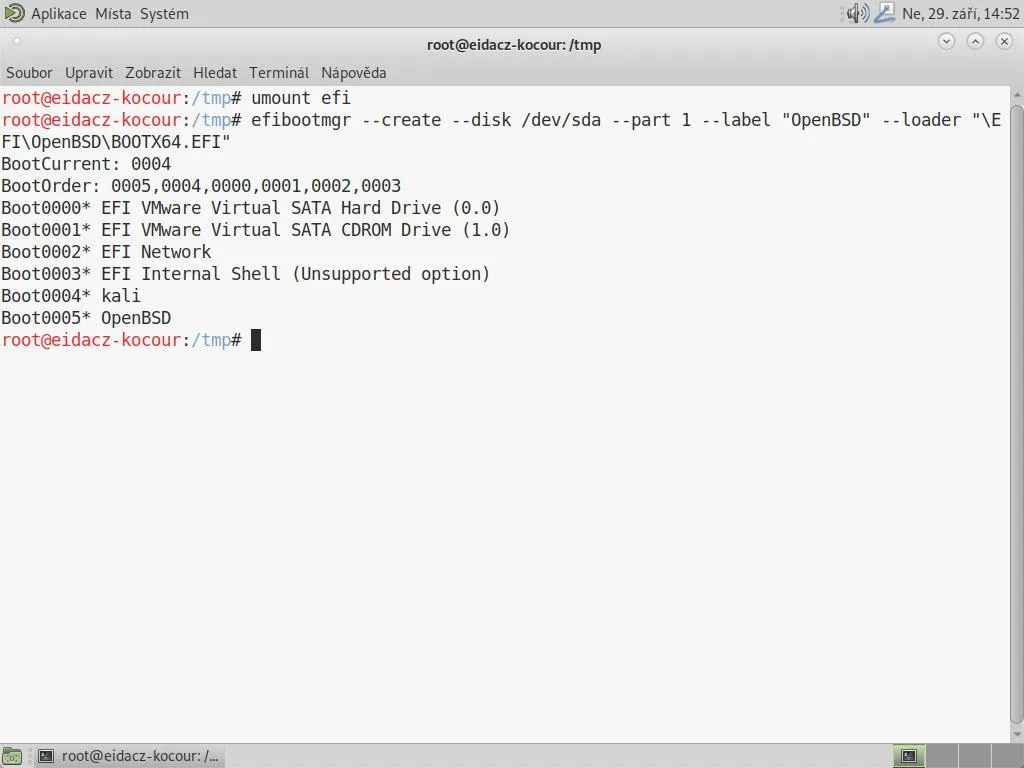The width and height of the screenshot is (1024, 768).
Task: Click the 'Boot0004* kali' line
Action: point(71,296)
